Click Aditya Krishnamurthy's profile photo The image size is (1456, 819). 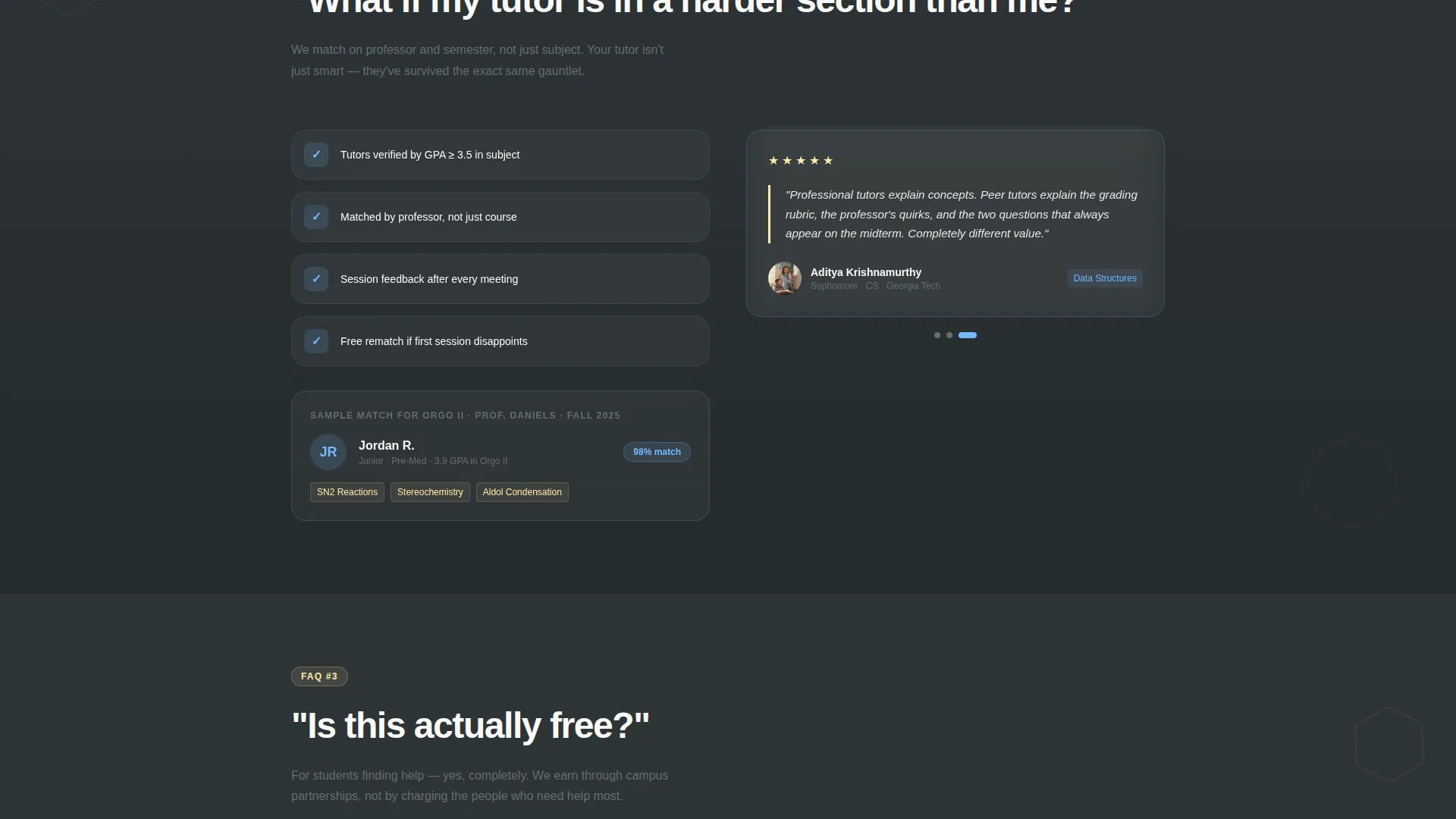pyautogui.click(x=785, y=278)
